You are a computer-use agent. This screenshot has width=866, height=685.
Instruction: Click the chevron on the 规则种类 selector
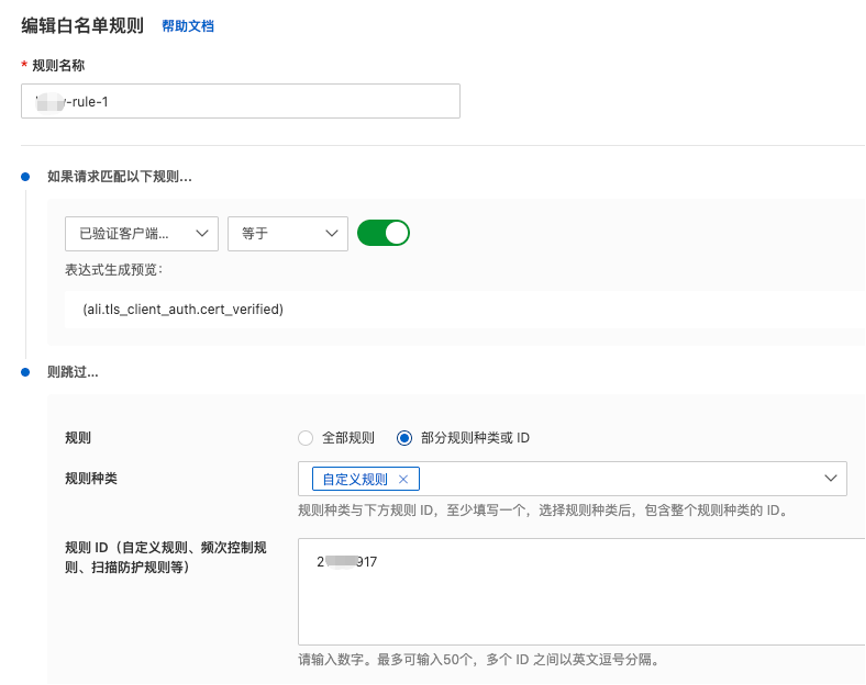(x=828, y=479)
